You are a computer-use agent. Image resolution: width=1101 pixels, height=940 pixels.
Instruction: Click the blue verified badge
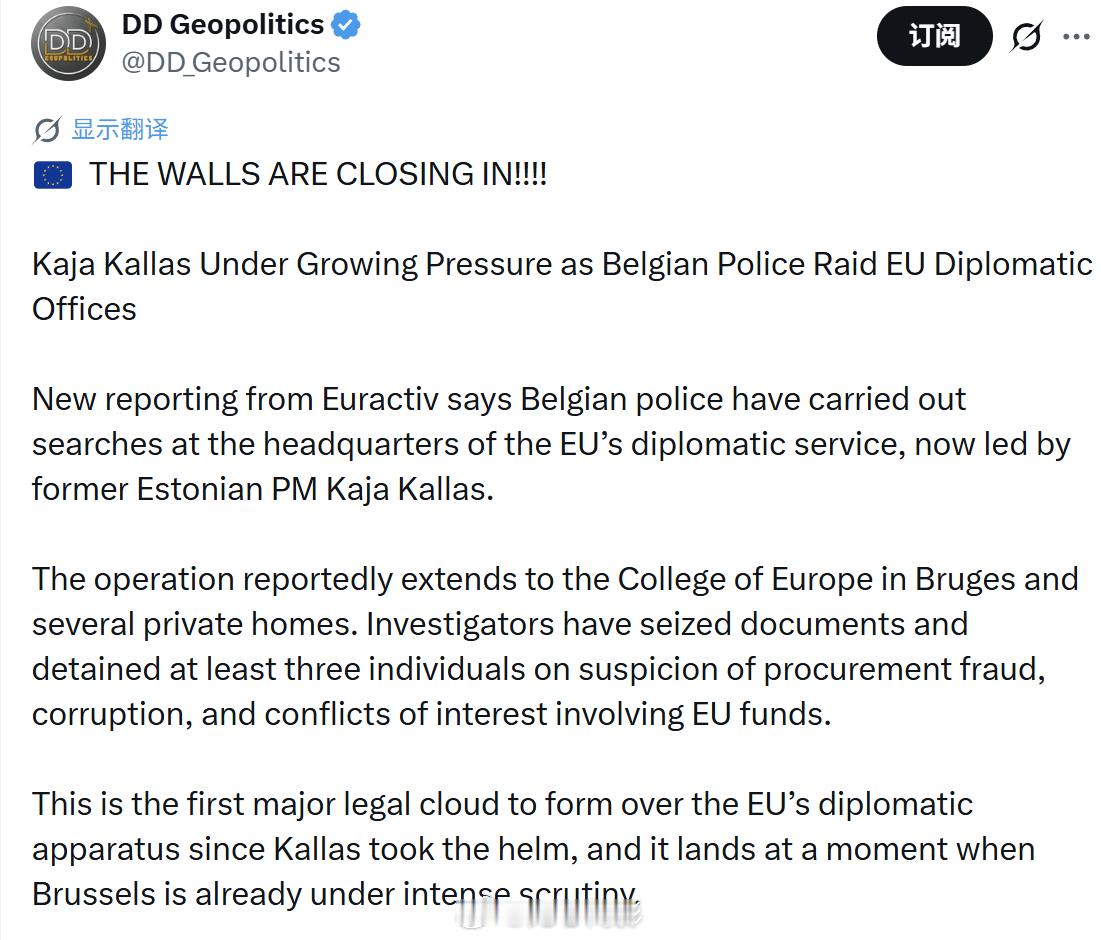tap(346, 25)
